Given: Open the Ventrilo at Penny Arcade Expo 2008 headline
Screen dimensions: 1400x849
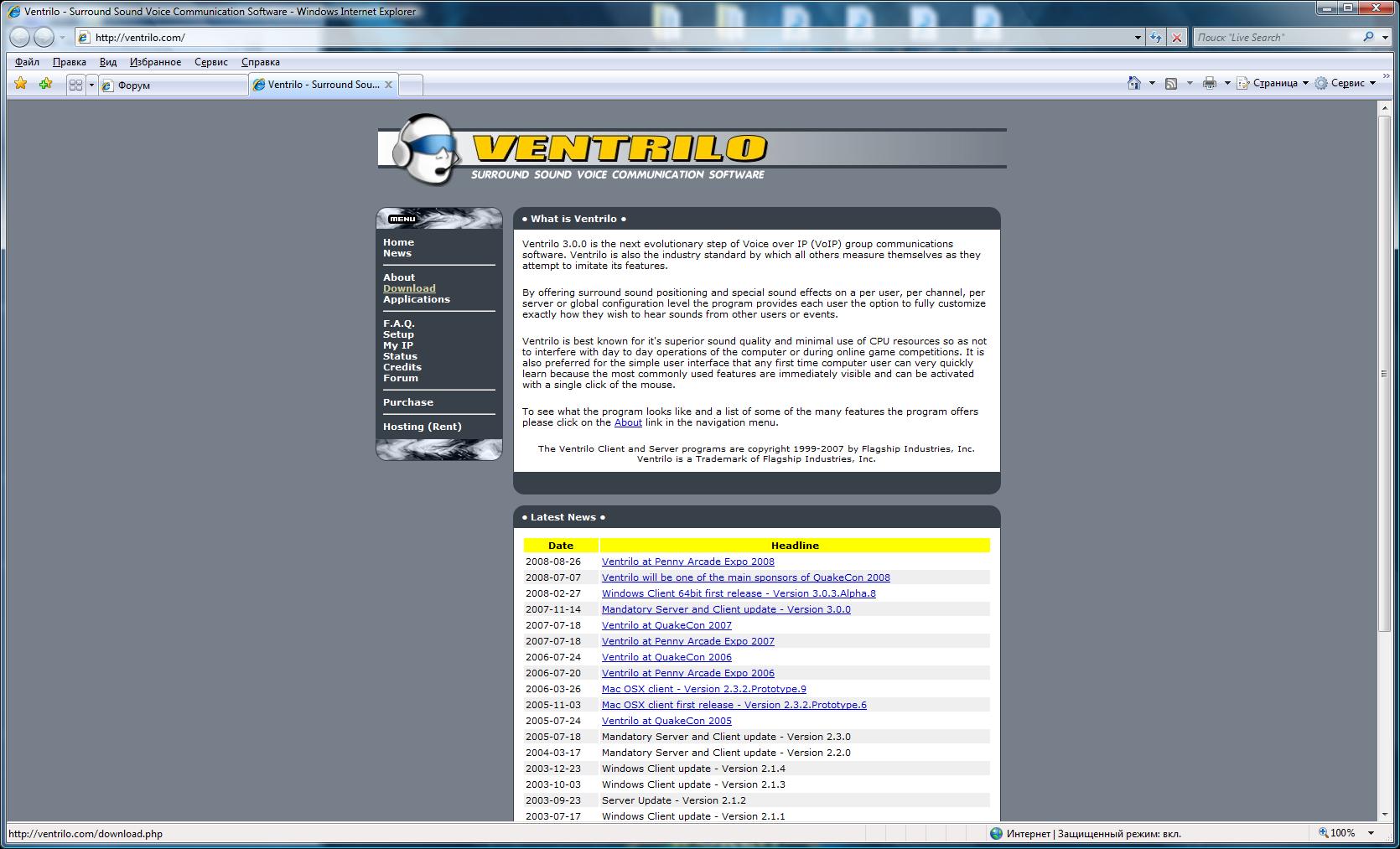Looking at the screenshot, I should pos(687,562).
